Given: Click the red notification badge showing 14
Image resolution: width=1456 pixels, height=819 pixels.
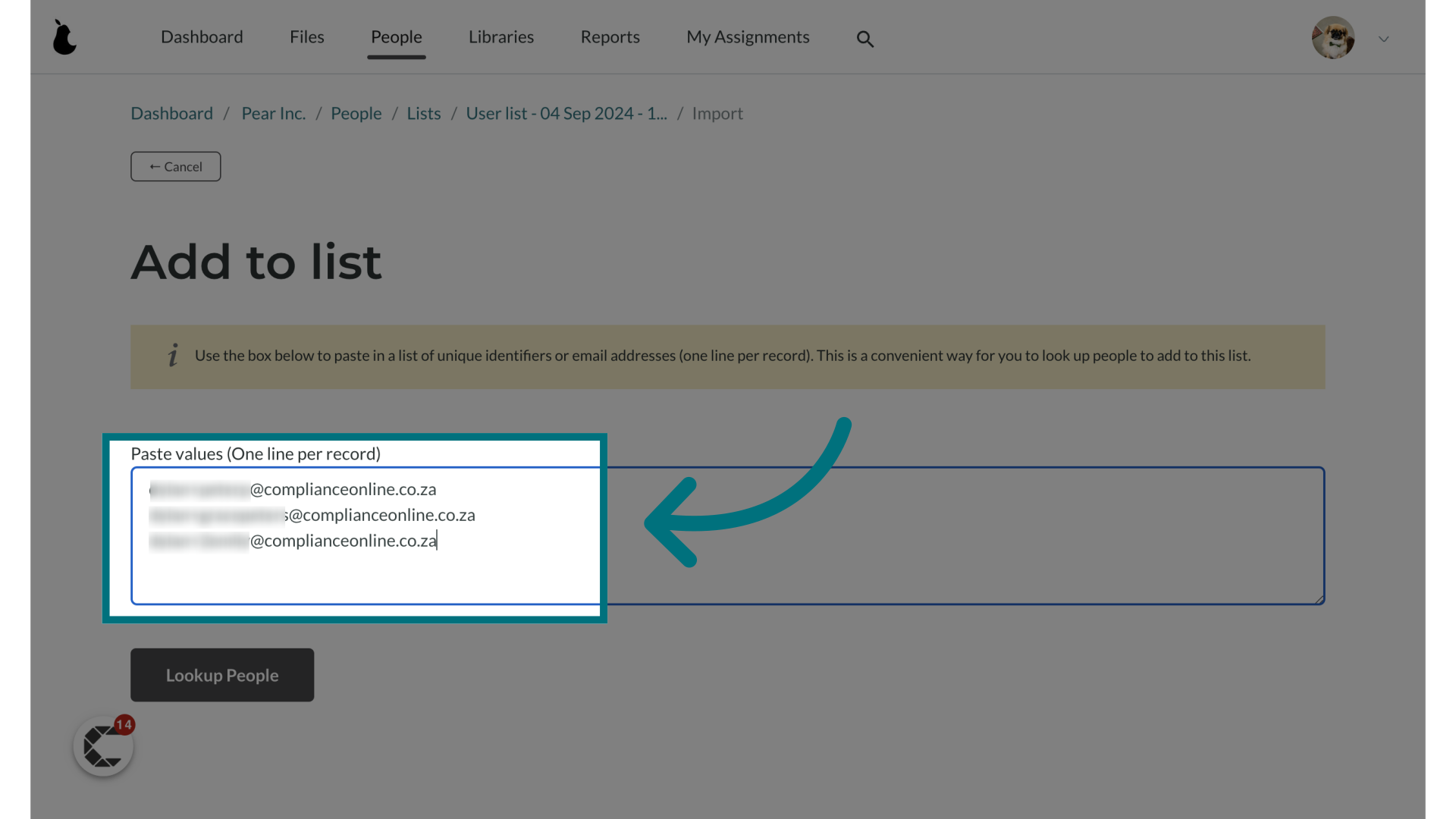Looking at the screenshot, I should click(x=124, y=725).
